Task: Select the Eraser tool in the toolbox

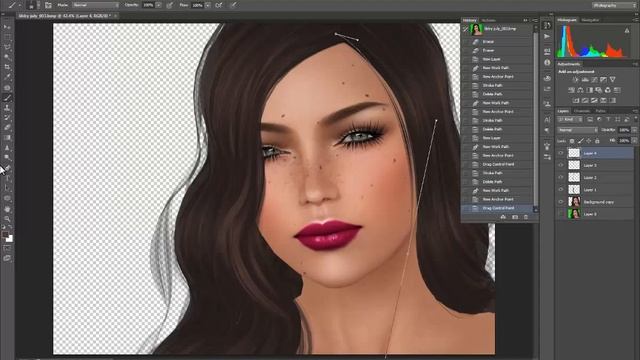Action: coord(7,127)
